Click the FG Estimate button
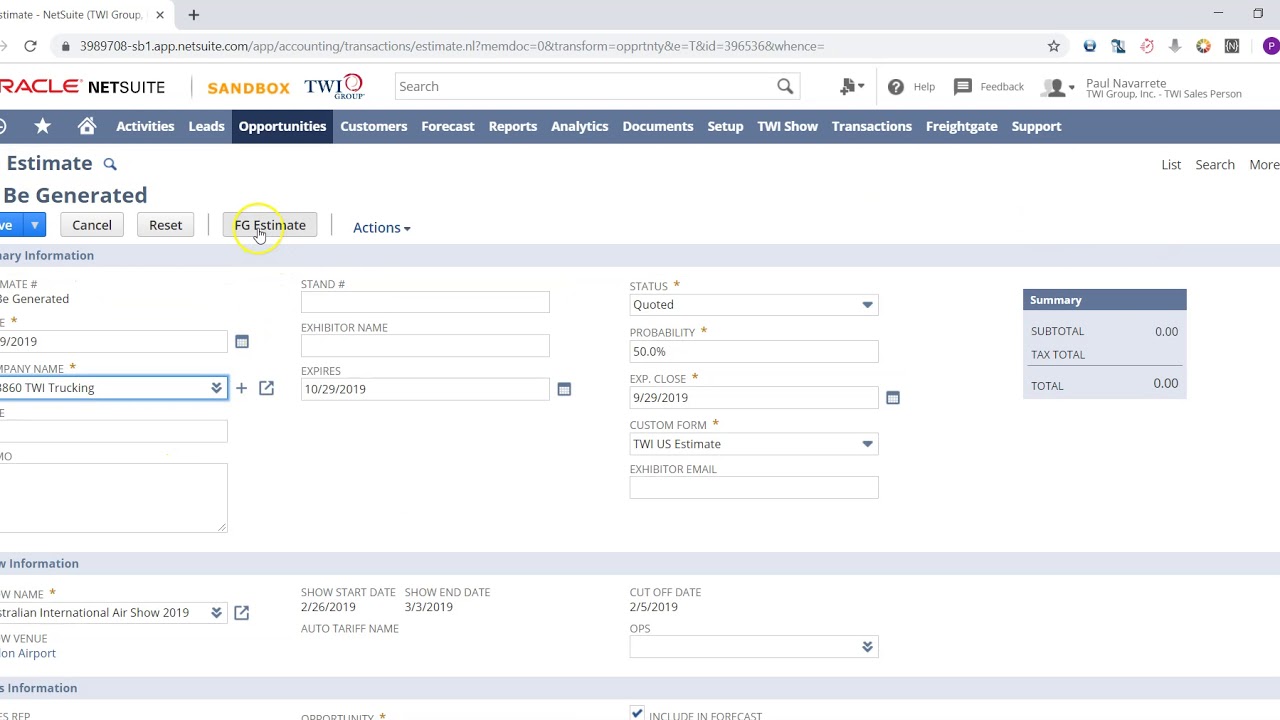The height and width of the screenshot is (720, 1280). pyautogui.click(x=270, y=225)
